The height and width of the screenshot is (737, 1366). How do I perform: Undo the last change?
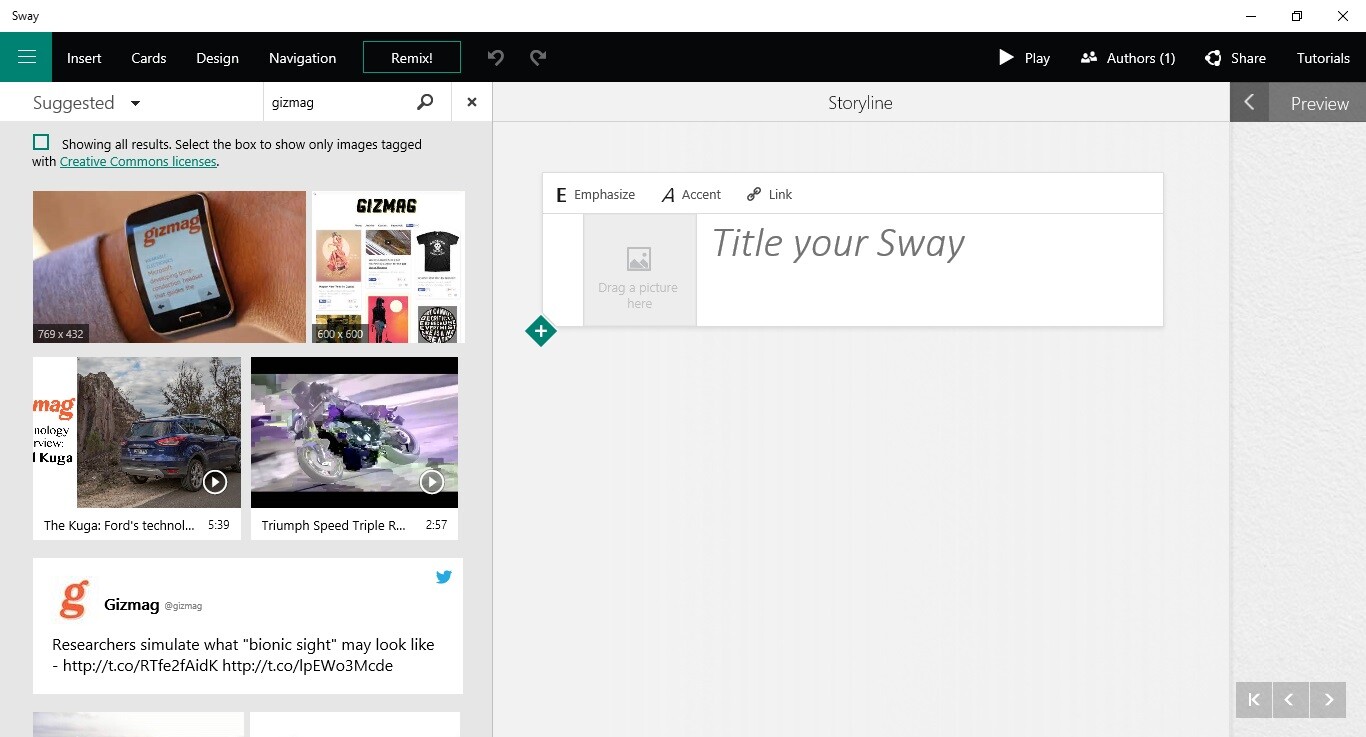tap(495, 57)
